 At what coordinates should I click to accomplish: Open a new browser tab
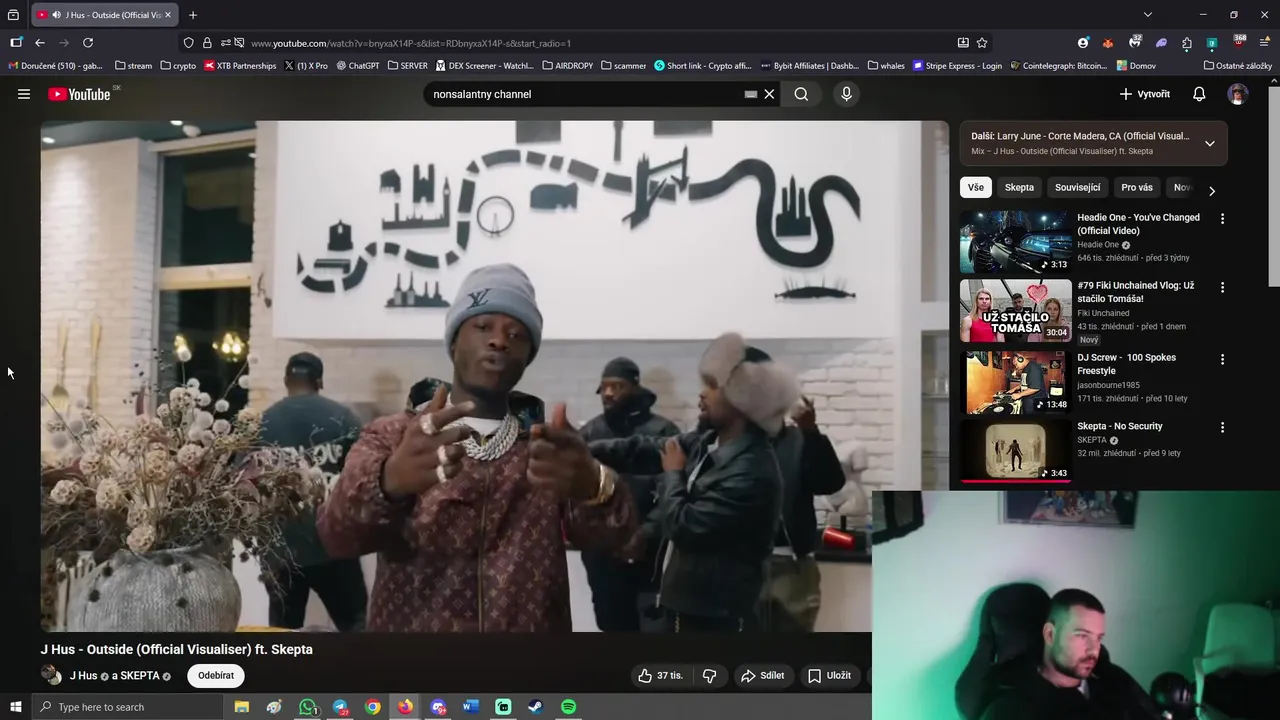(x=193, y=15)
